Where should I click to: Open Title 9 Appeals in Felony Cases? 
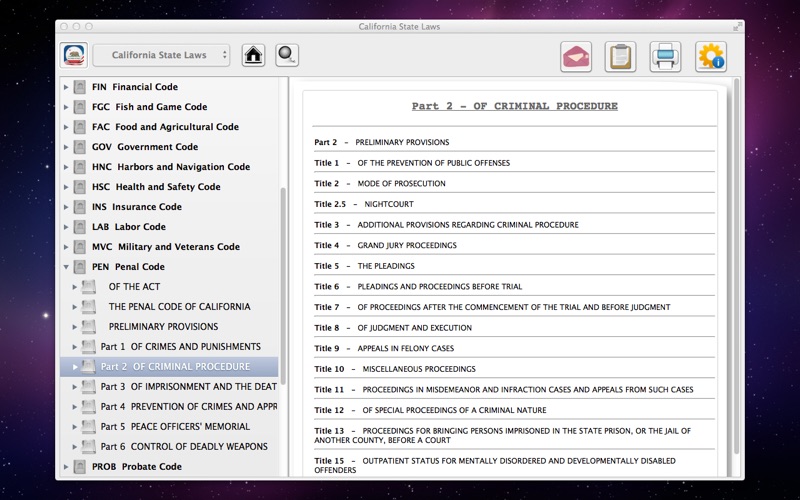click(x=405, y=348)
